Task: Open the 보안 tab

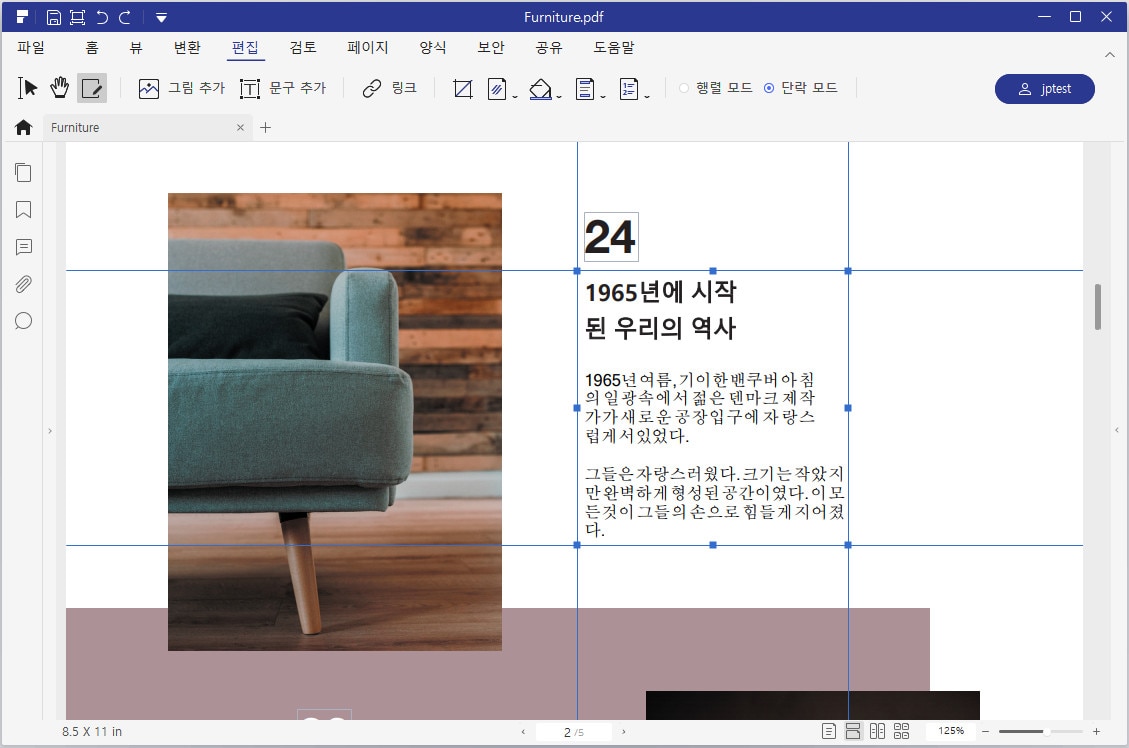Action: [491, 48]
